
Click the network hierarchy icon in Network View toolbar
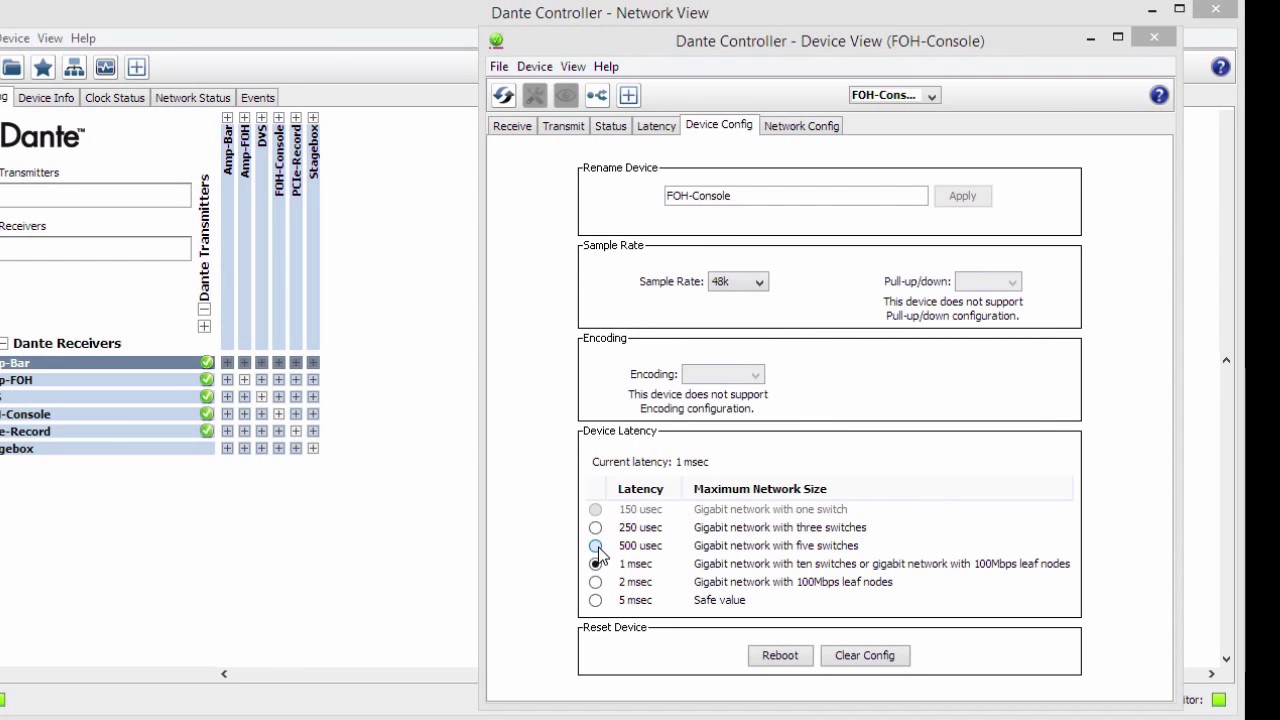74,67
